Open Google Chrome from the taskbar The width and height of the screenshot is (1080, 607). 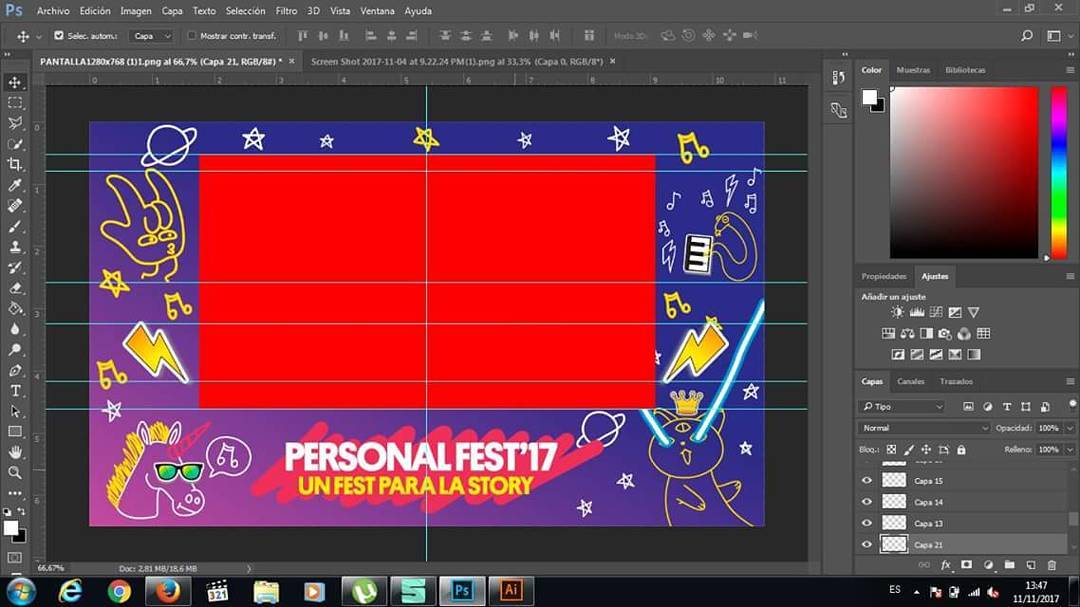coord(119,592)
